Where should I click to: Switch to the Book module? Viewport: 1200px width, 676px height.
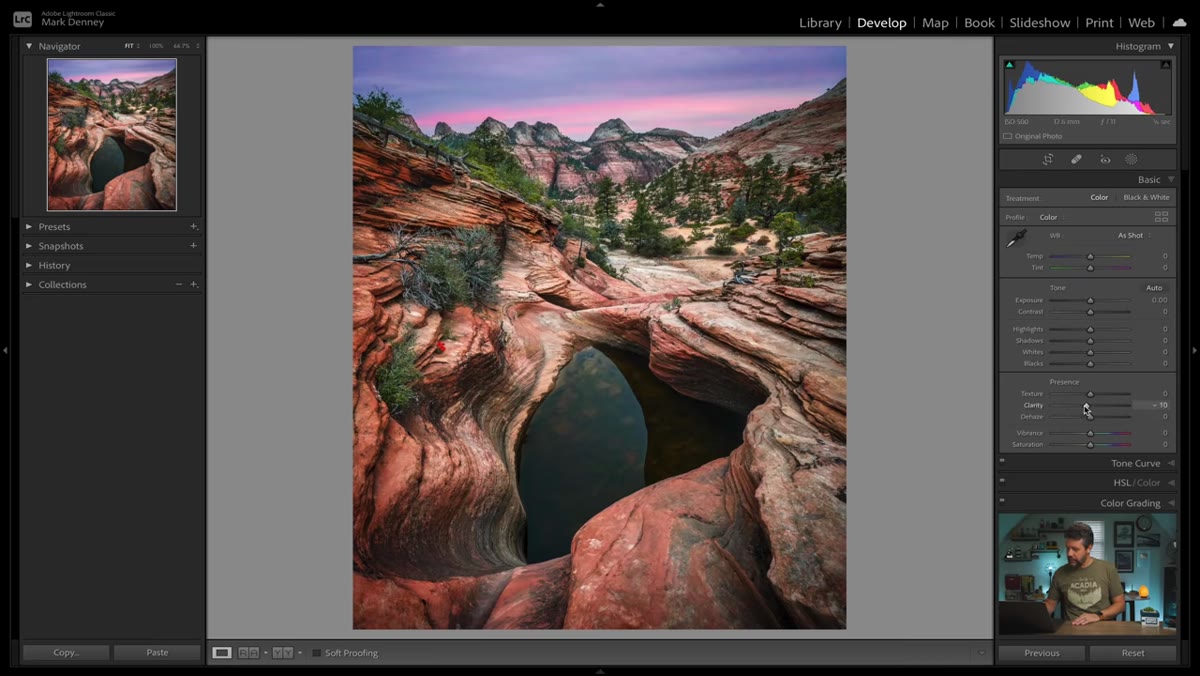[979, 23]
